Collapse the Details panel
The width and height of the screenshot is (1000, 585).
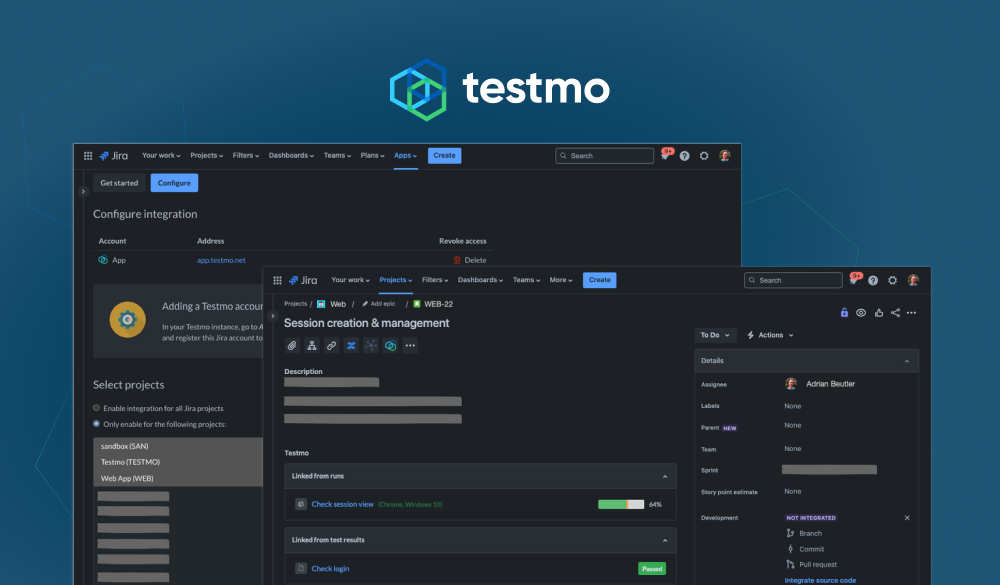[907, 361]
